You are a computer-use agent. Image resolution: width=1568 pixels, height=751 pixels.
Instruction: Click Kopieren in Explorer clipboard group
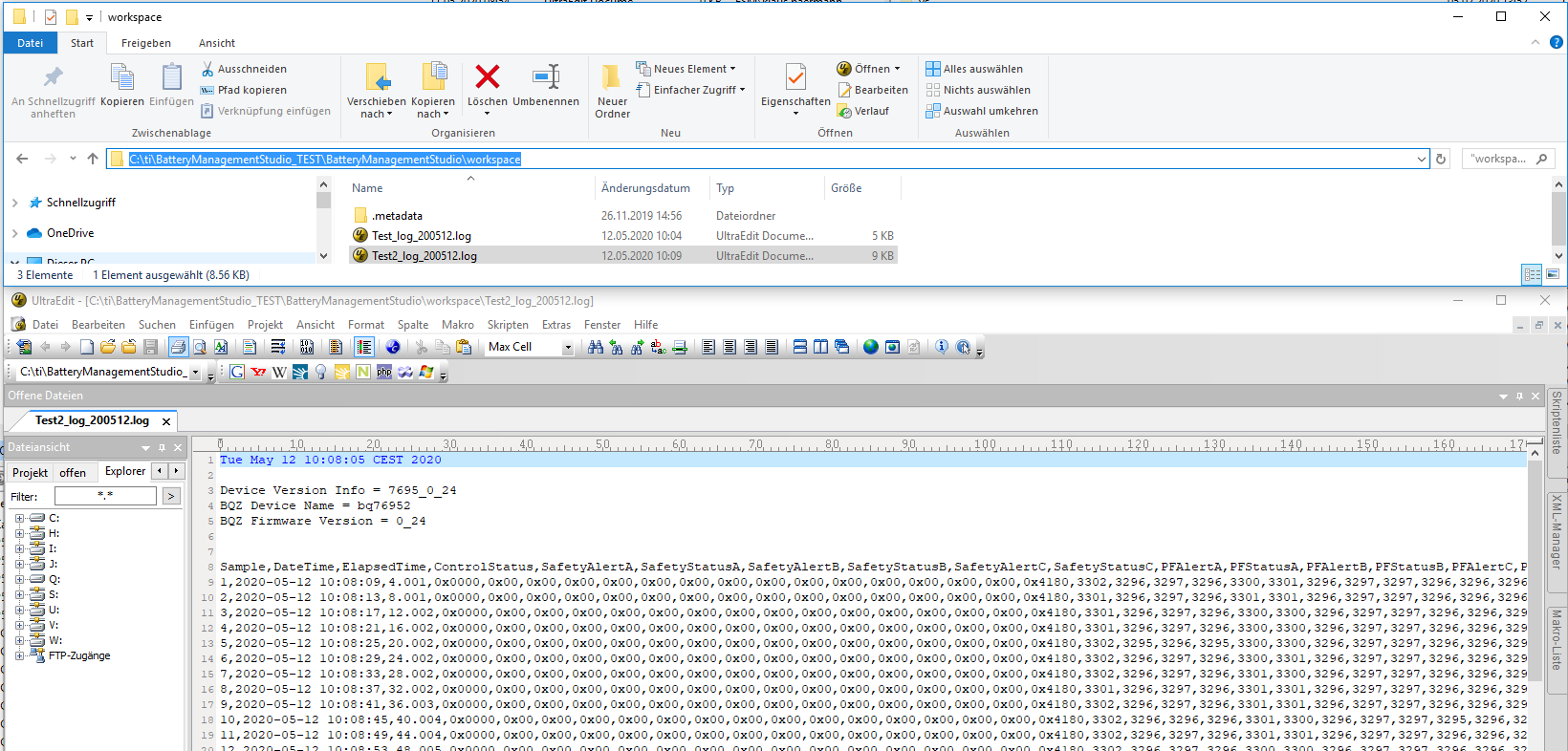(x=122, y=85)
